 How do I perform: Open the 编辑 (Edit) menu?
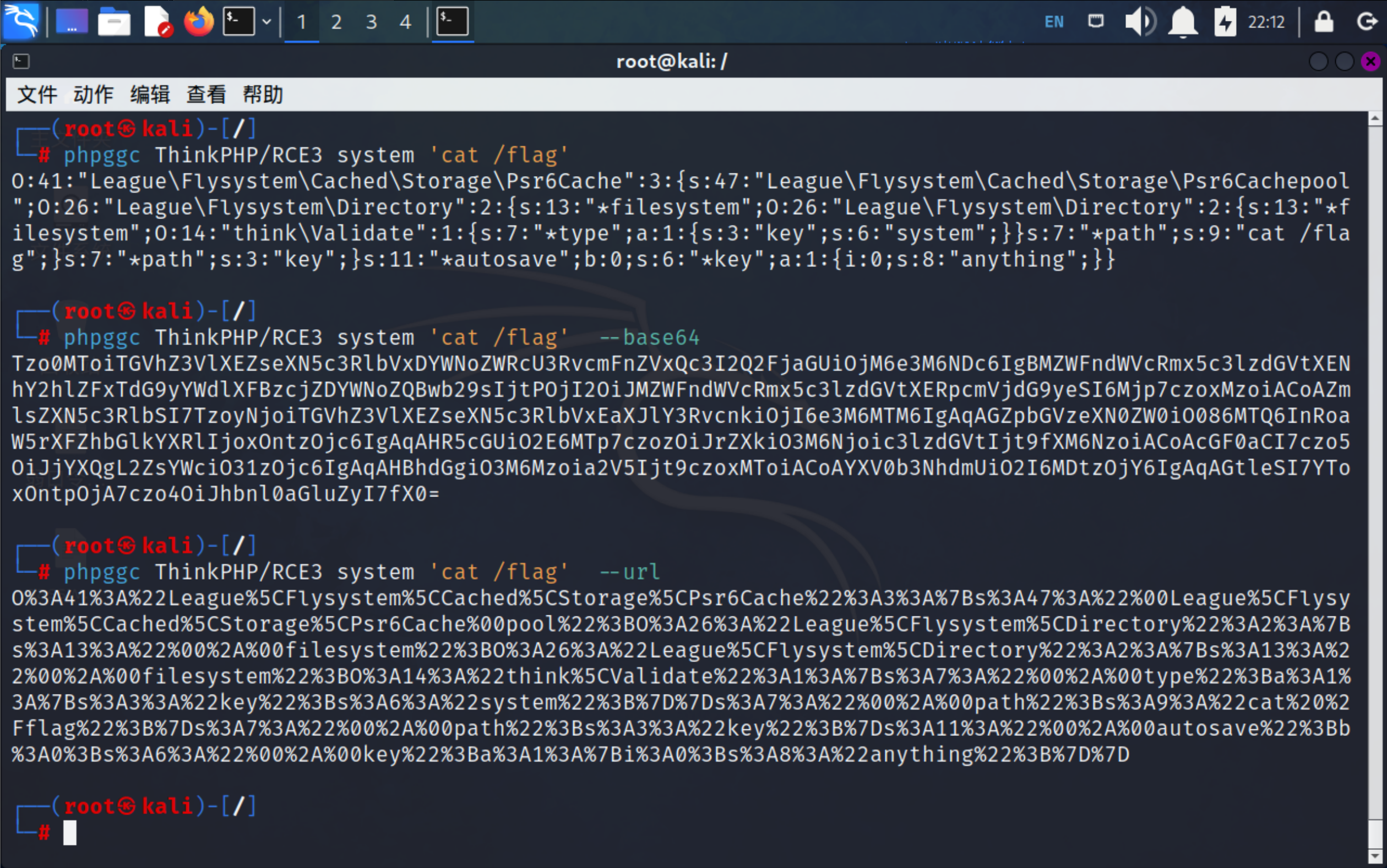click(149, 94)
